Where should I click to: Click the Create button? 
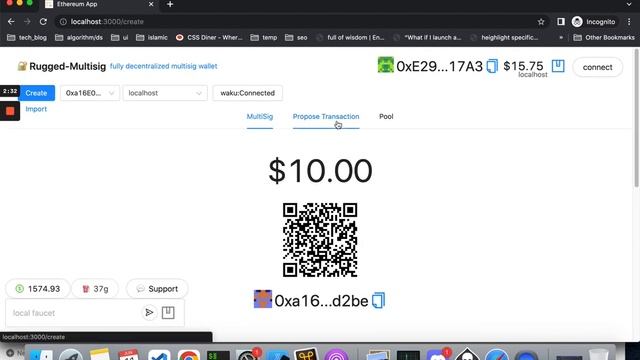pos(36,93)
